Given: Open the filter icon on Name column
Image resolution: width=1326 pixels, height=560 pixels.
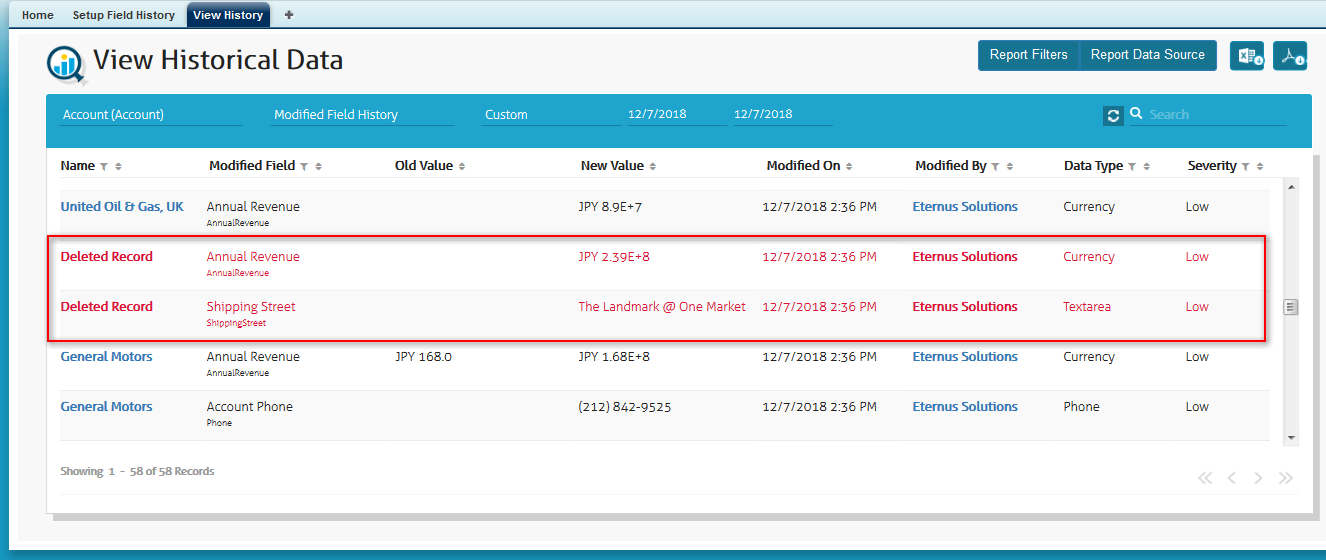Looking at the screenshot, I should 104,167.
